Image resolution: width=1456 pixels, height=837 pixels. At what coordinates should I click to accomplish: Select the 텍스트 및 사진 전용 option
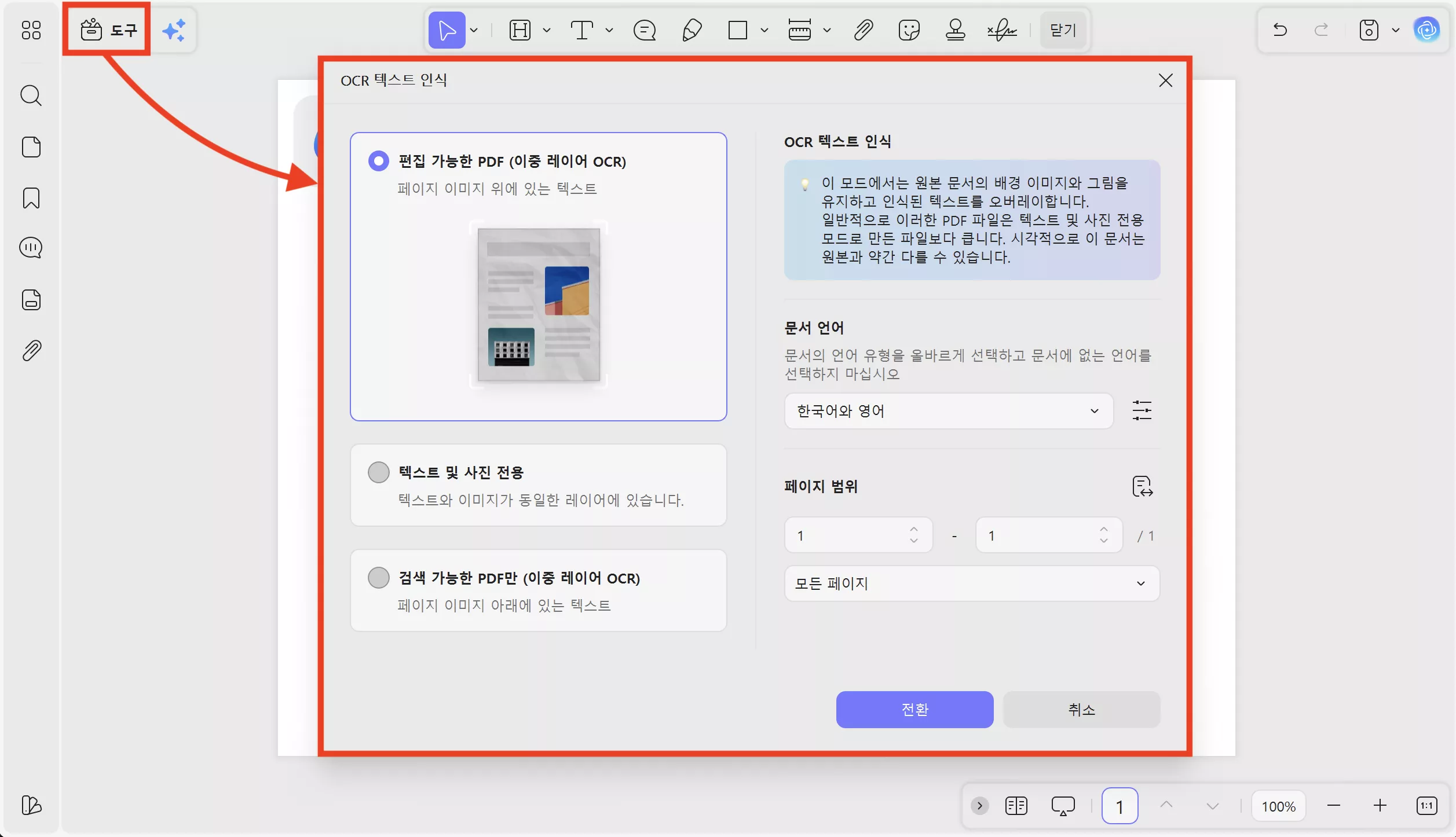(x=379, y=472)
